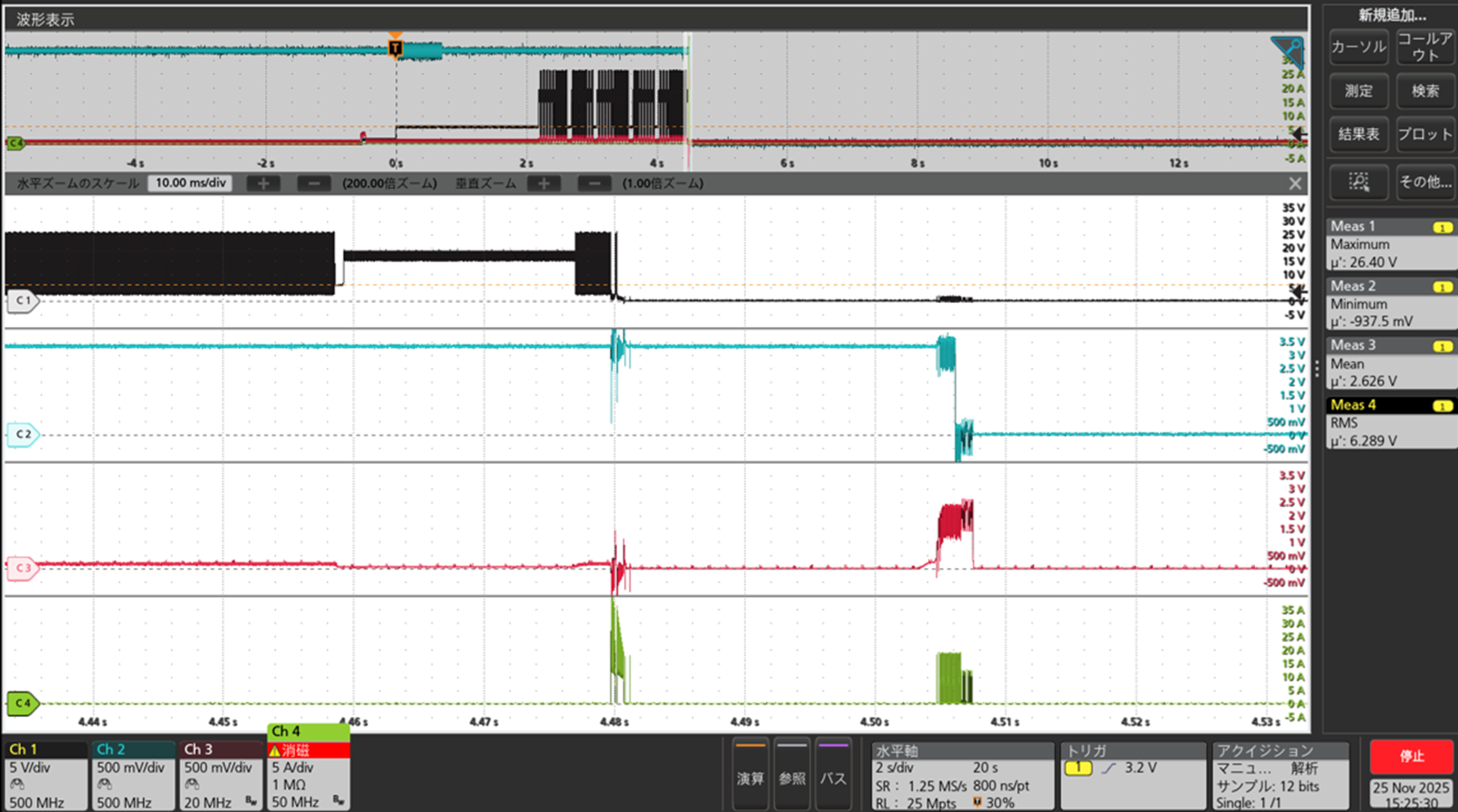
Task: Decrease horizontal zoom with minus button
Action: pos(314,184)
